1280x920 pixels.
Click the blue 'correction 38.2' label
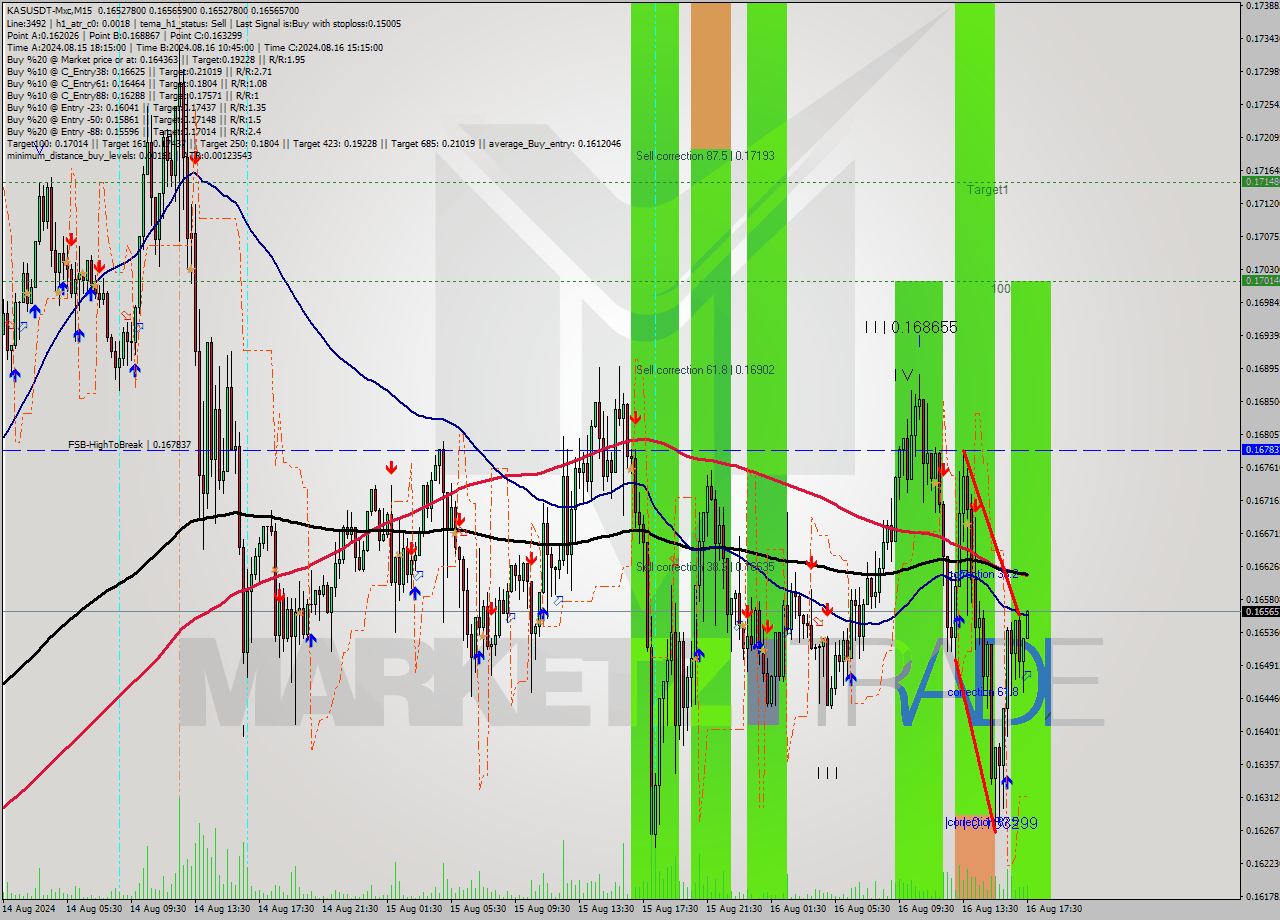click(x=982, y=575)
